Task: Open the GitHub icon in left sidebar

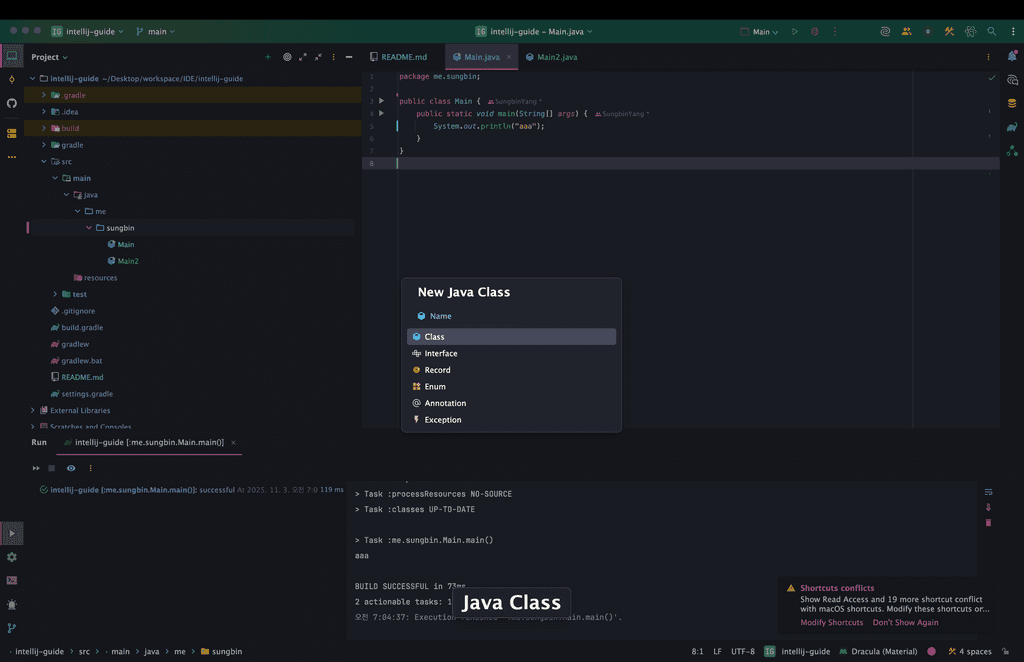Action: click(12, 103)
